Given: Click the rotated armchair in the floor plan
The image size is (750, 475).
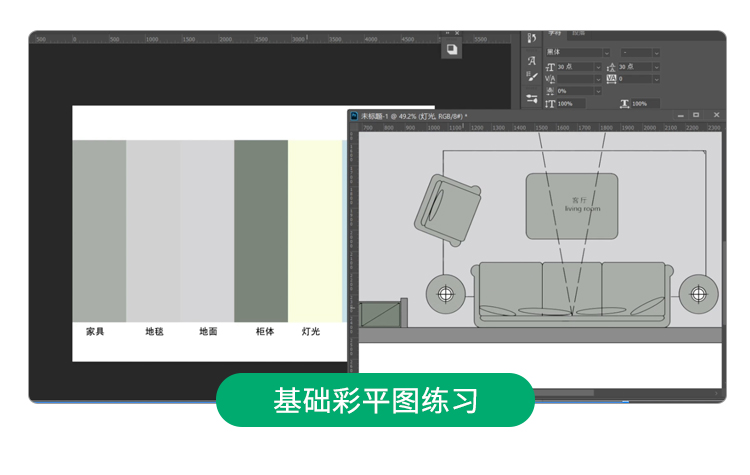Looking at the screenshot, I should (x=448, y=210).
